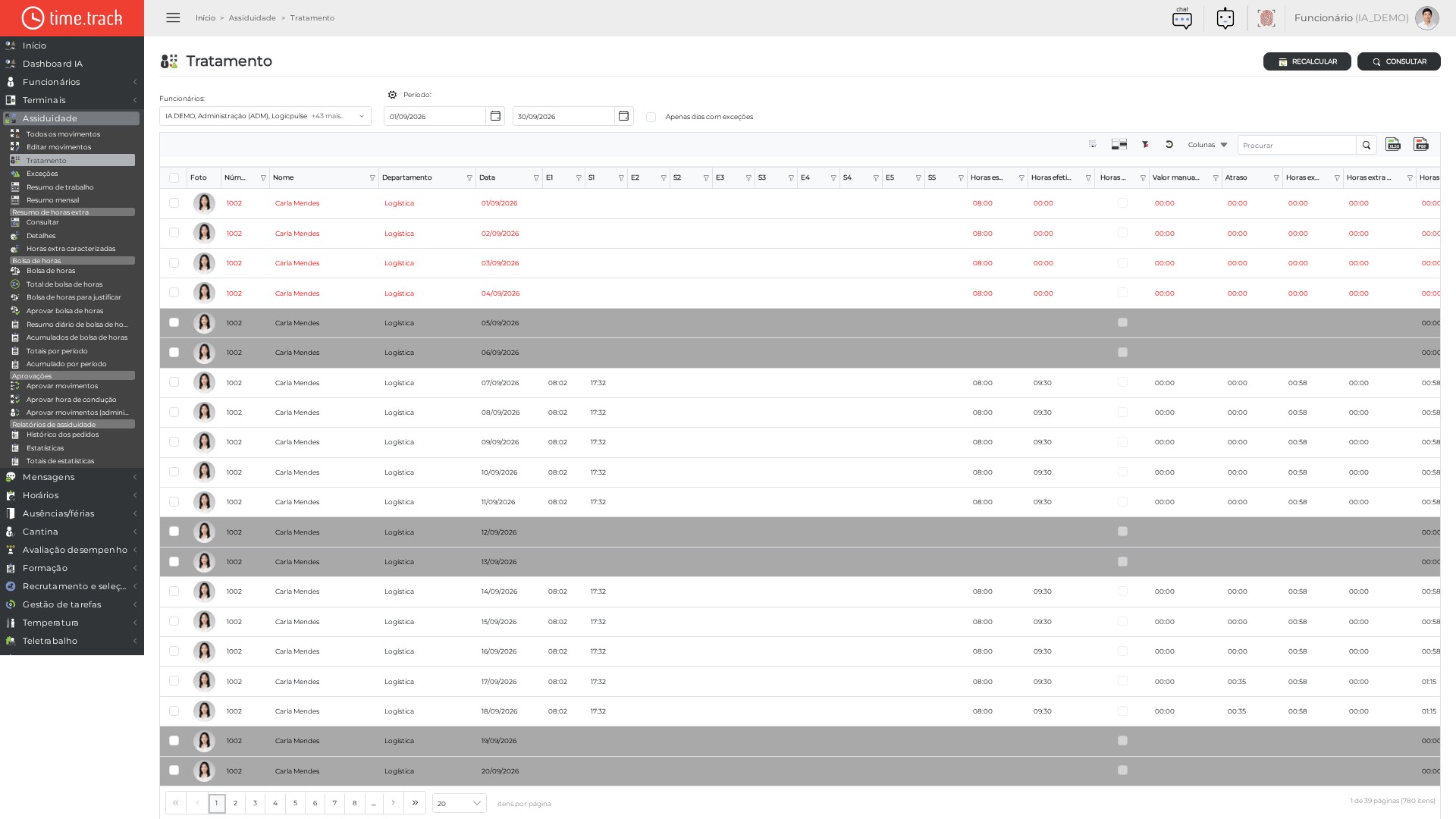Image resolution: width=1456 pixels, height=819 pixels.
Task: Expand Funcionários sidebar menu
Action: (x=72, y=82)
